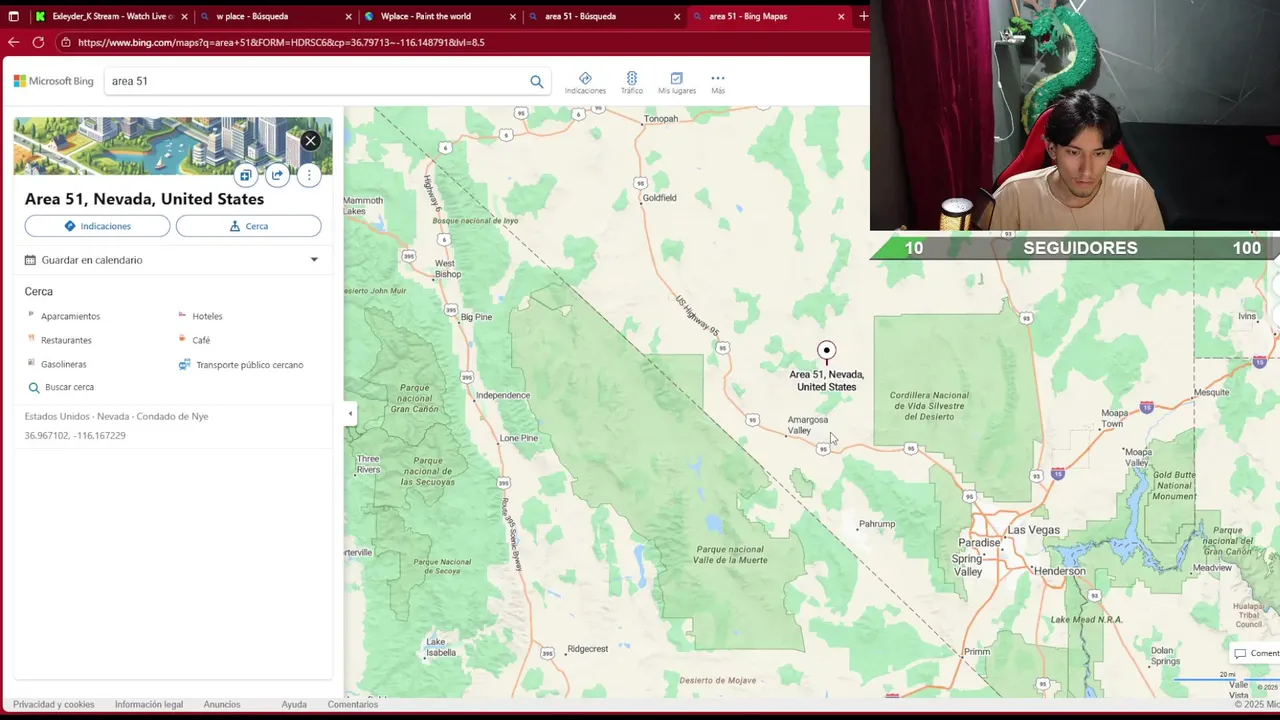The width and height of the screenshot is (1280, 720).
Task: Toggle the Tráfico traffic layer
Action: (x=632, y=83)
